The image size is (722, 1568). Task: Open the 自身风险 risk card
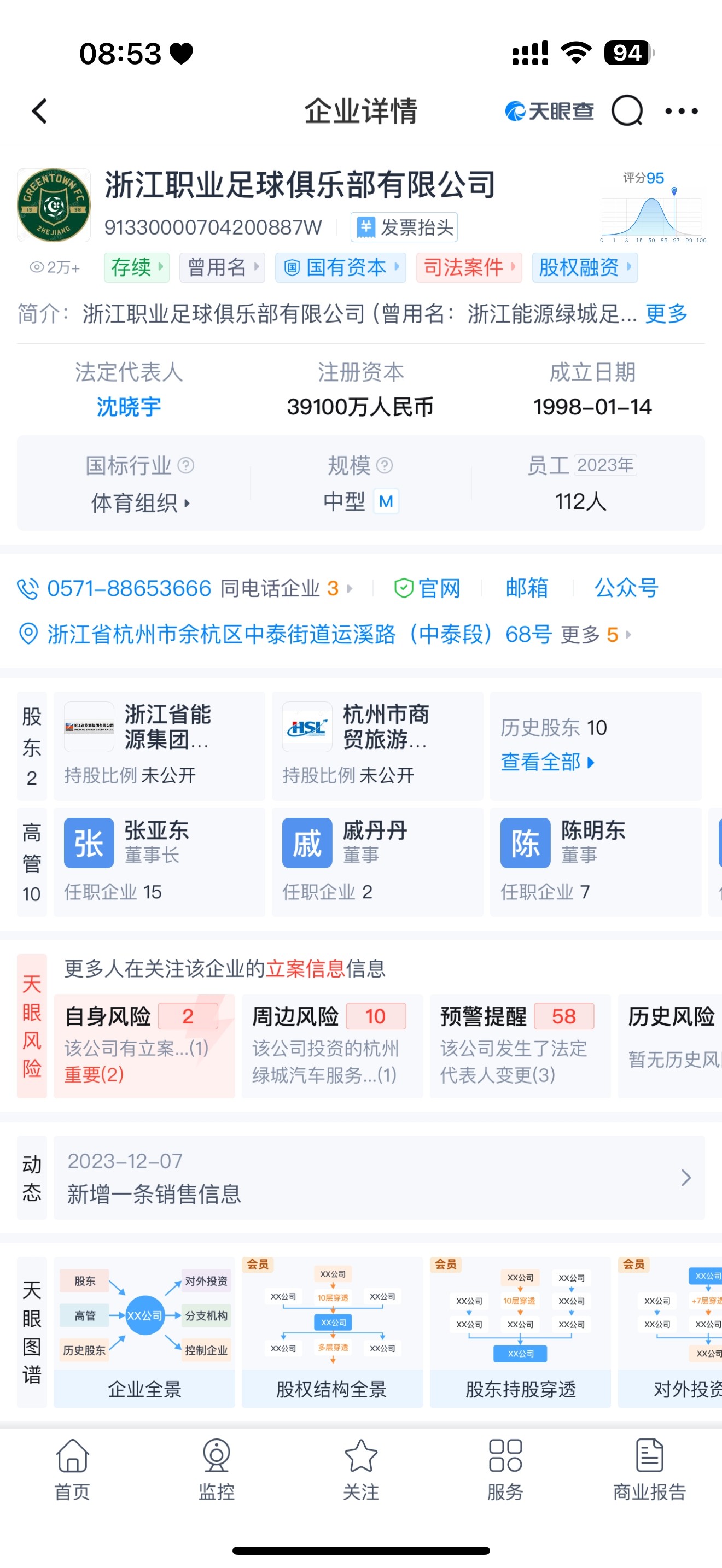[144, 1046]
